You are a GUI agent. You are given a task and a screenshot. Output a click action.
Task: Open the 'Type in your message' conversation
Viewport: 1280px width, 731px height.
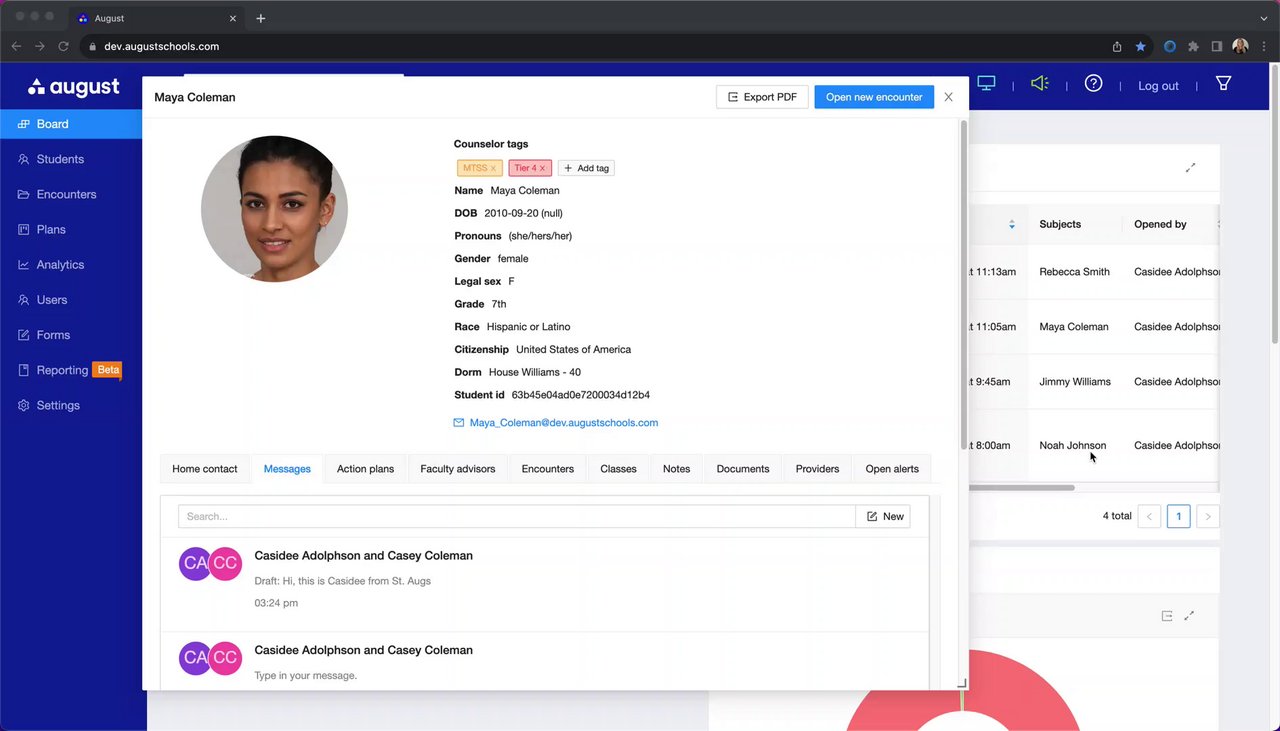pyautogui.click(x=544, y=661)
